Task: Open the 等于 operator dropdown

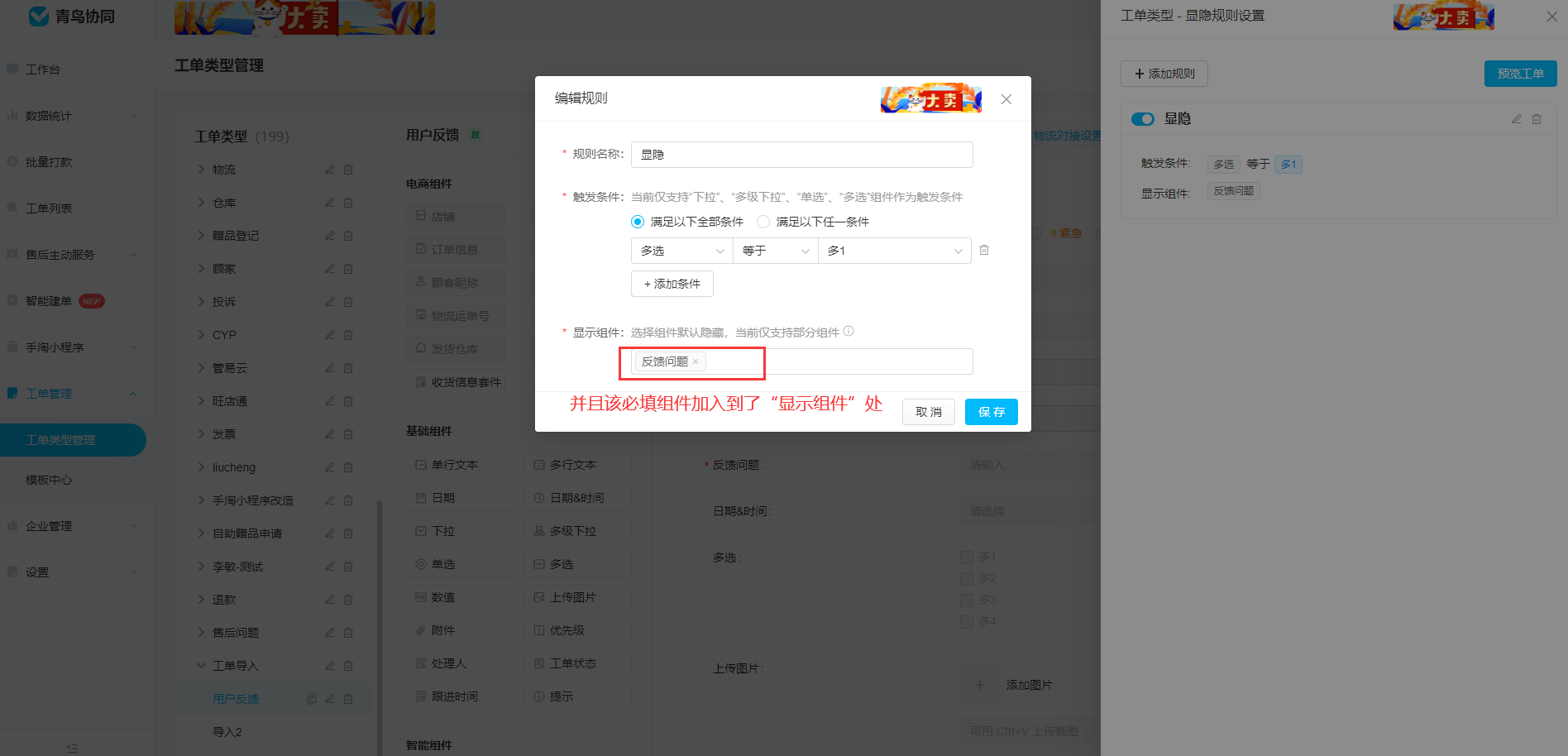Action: pyautogui.click(x=776, y=251)
